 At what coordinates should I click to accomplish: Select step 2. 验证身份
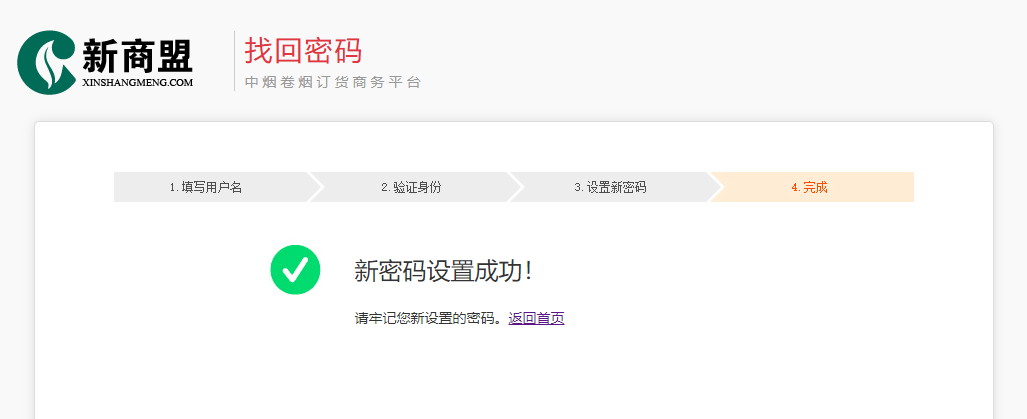411,187
